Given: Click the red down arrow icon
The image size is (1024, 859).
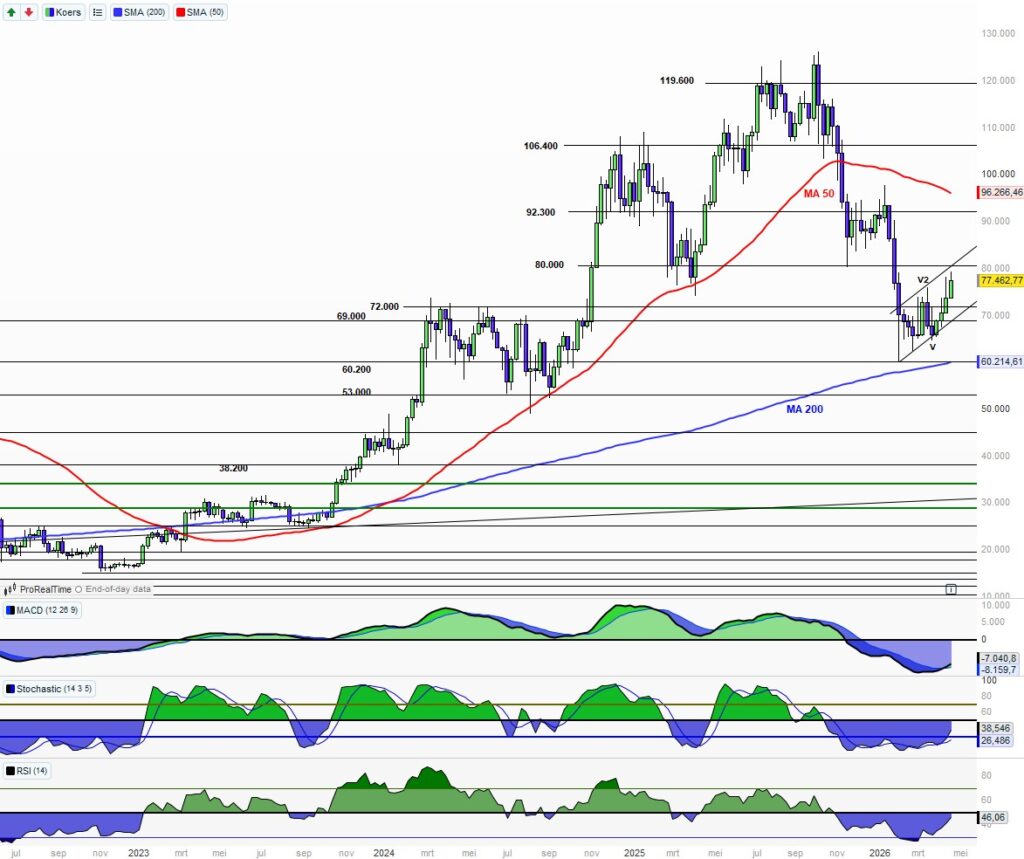Looking at the screenshot, I should pos(28,12).
